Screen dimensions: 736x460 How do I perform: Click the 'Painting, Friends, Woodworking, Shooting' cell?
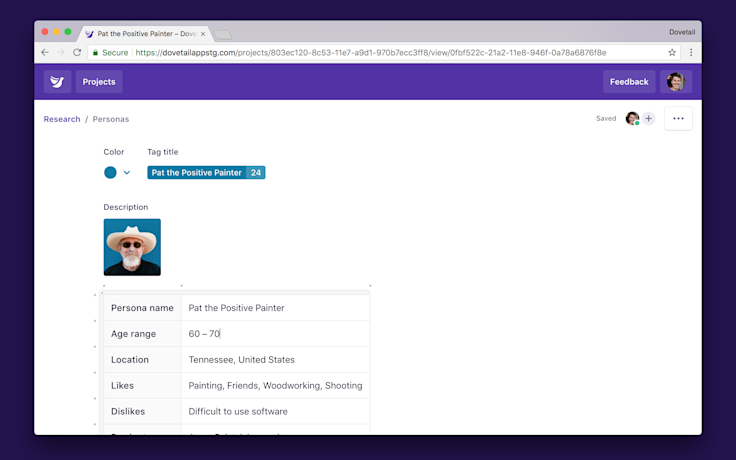coord(276,385)
